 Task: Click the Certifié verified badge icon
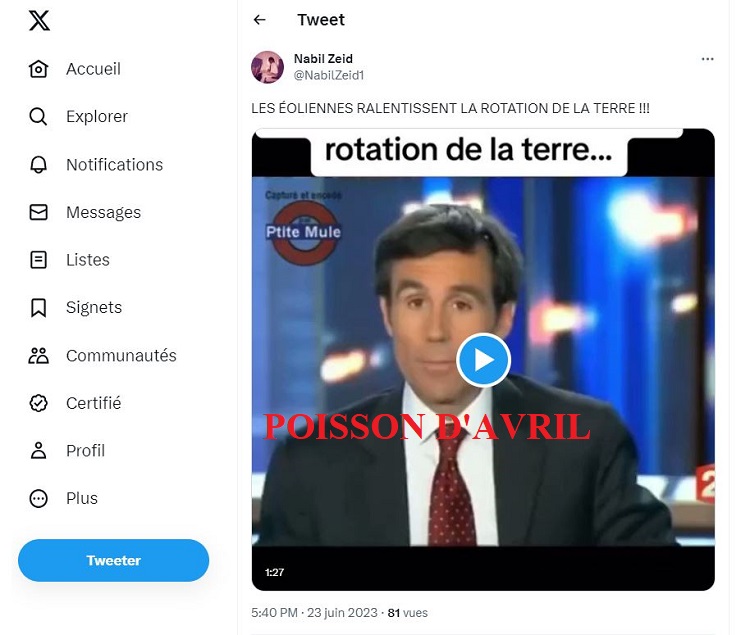(38, 403)
